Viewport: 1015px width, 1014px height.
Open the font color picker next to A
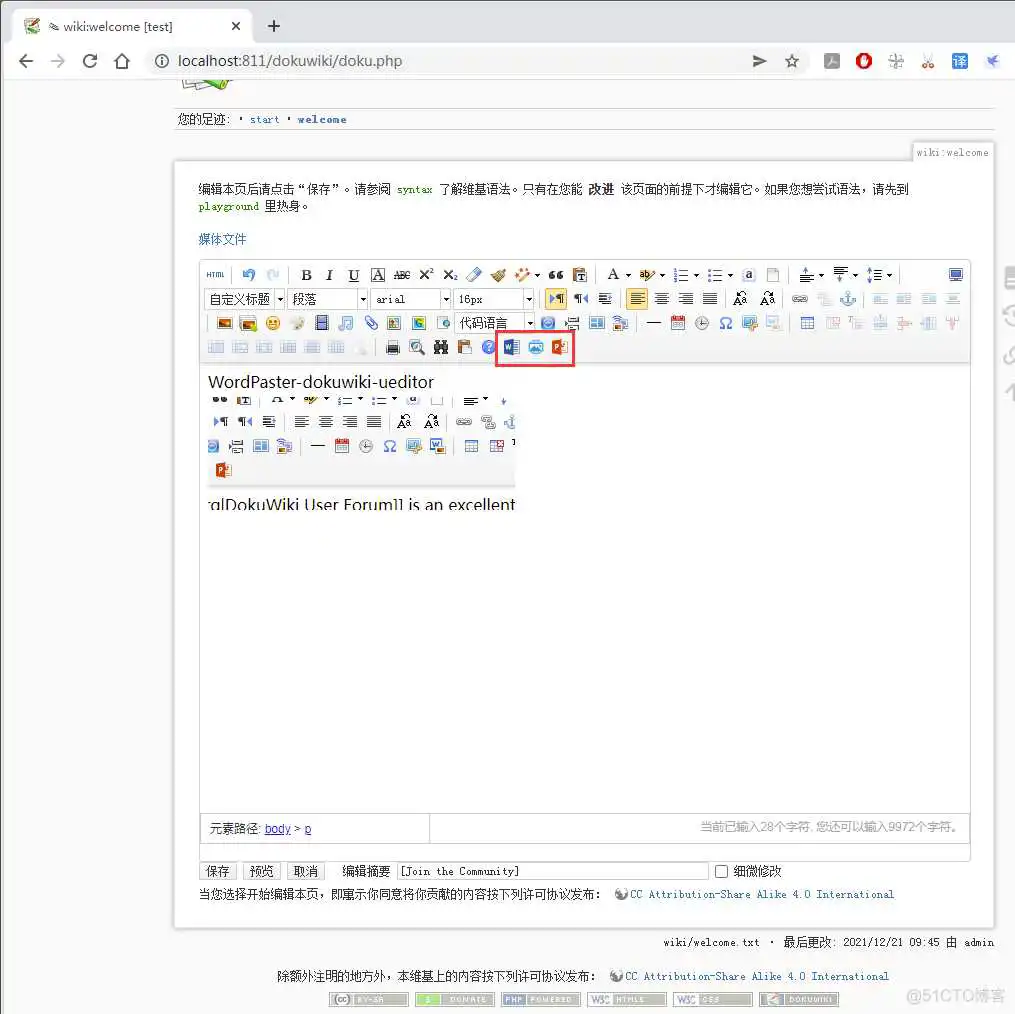(628, 275)
